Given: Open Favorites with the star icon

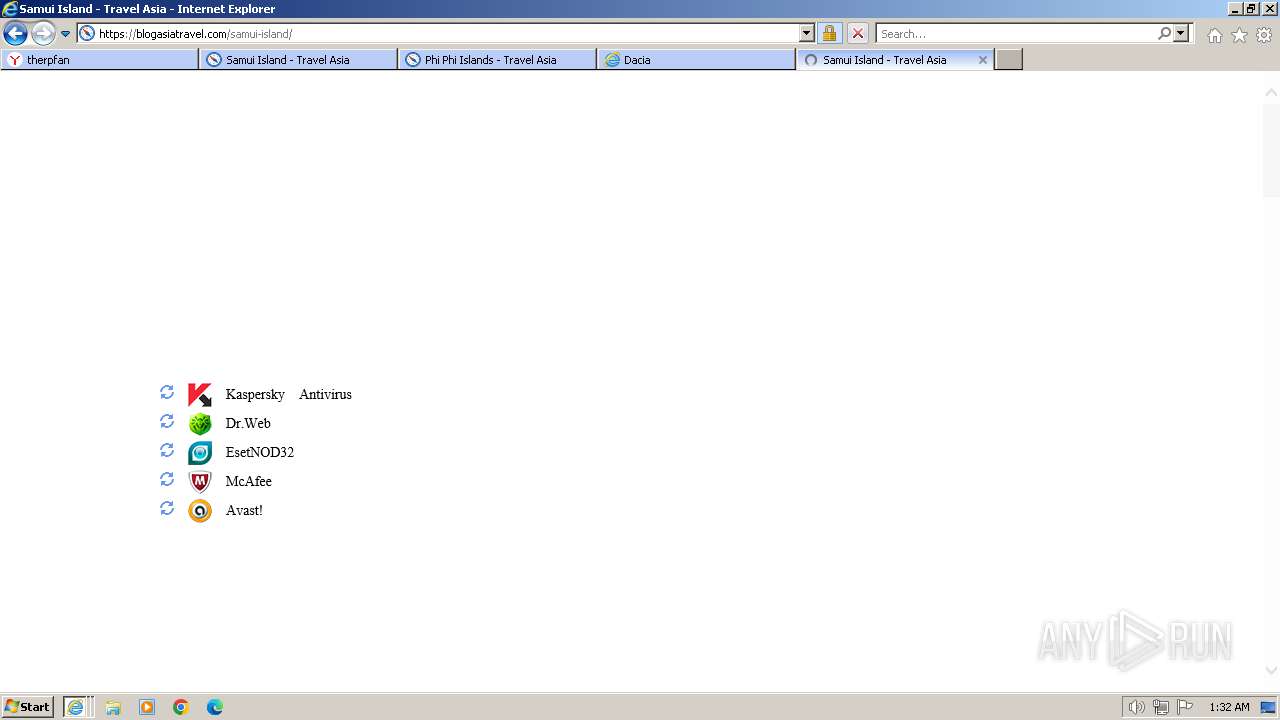Looking at the screenshot, I should click(x=1239, y=35).
